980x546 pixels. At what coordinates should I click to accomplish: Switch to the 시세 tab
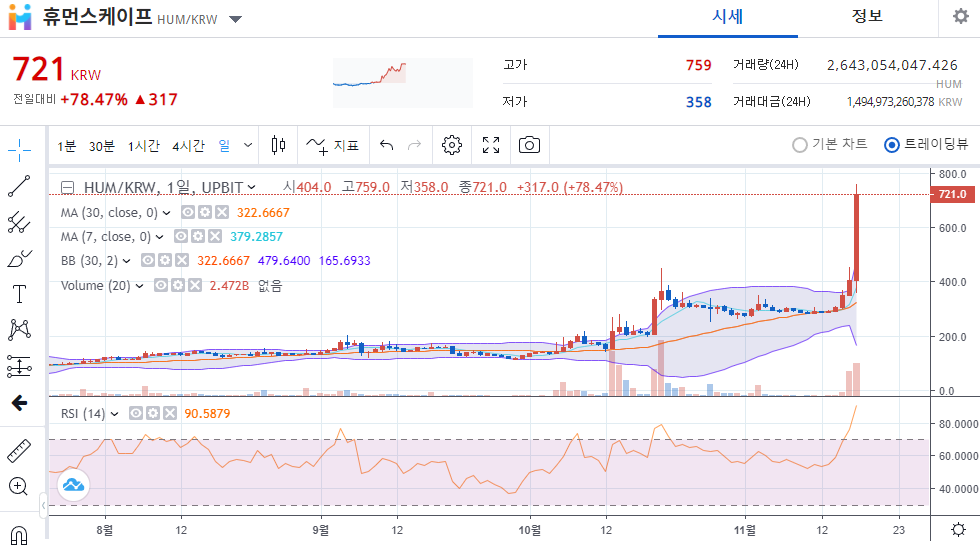pyautogui.click(x=728, y=17)
